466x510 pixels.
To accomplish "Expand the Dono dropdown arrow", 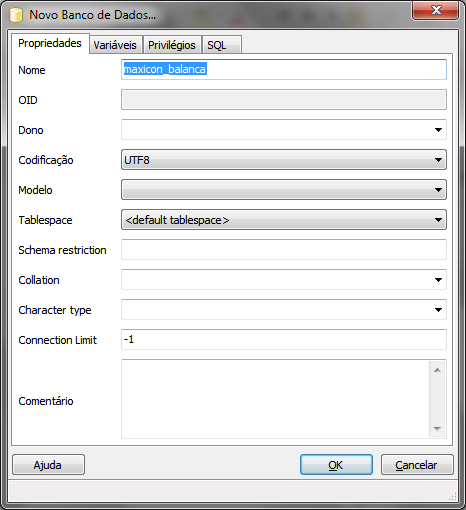I will pos(438,130).
